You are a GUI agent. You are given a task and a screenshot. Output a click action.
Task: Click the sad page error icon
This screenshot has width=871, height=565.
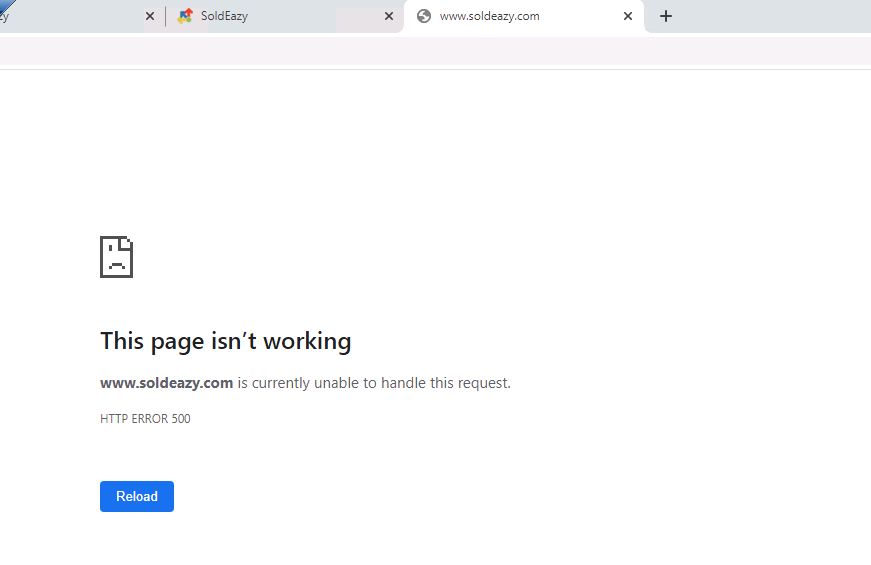[117, 257]
